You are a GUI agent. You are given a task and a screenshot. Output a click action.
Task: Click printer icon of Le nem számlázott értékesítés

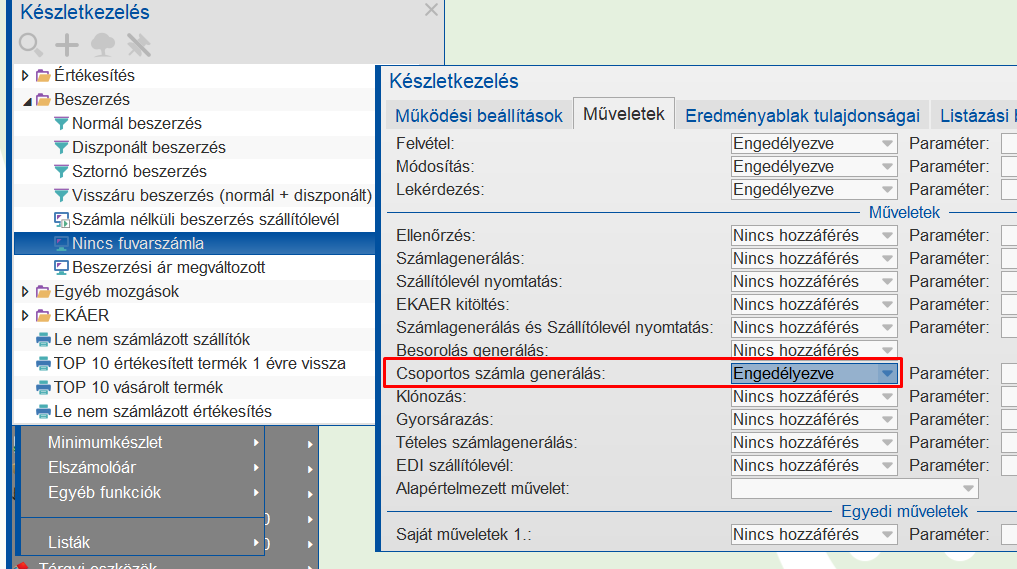point(43,411)
